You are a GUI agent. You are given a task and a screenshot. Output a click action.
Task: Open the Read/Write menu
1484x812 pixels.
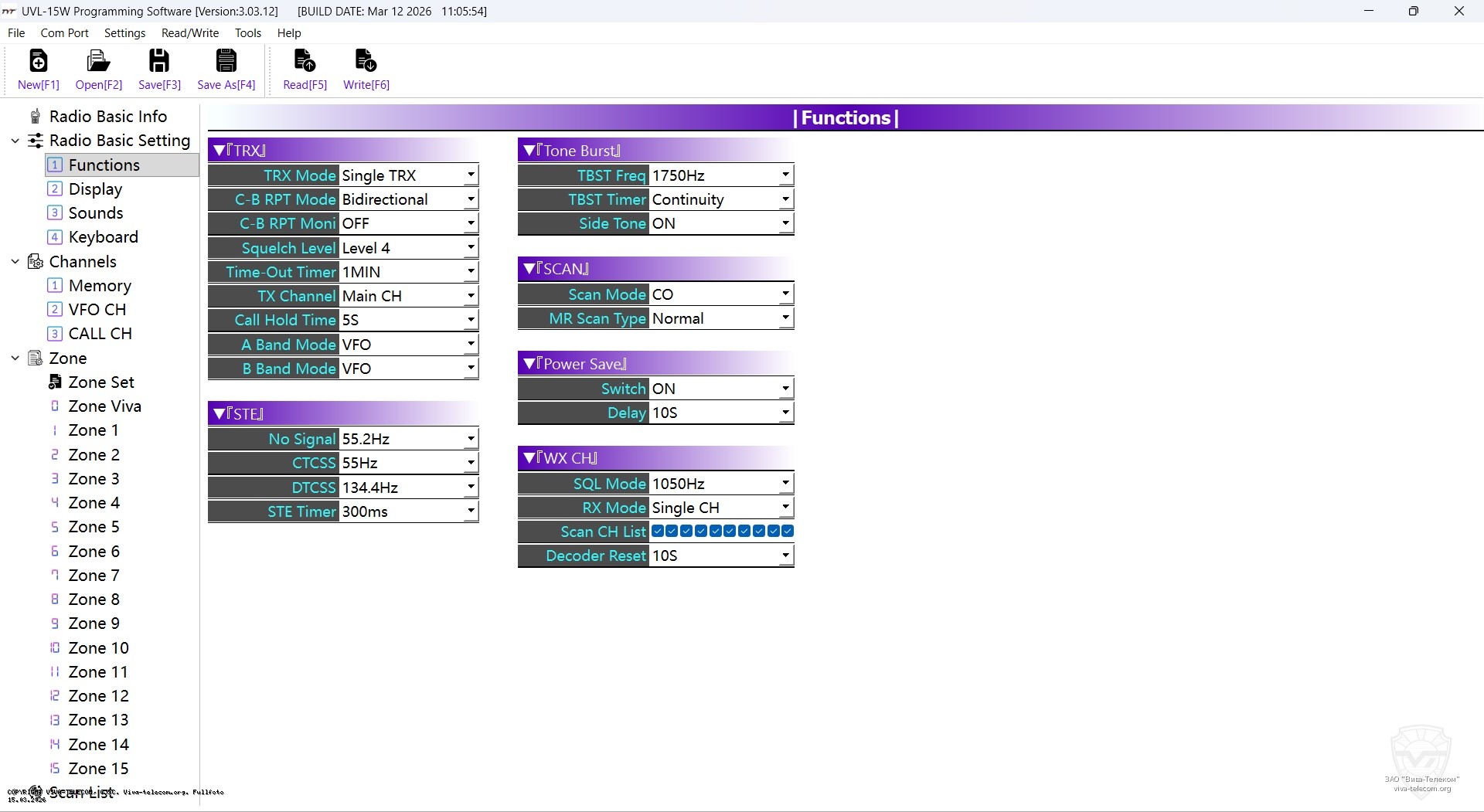coord(189,33)
